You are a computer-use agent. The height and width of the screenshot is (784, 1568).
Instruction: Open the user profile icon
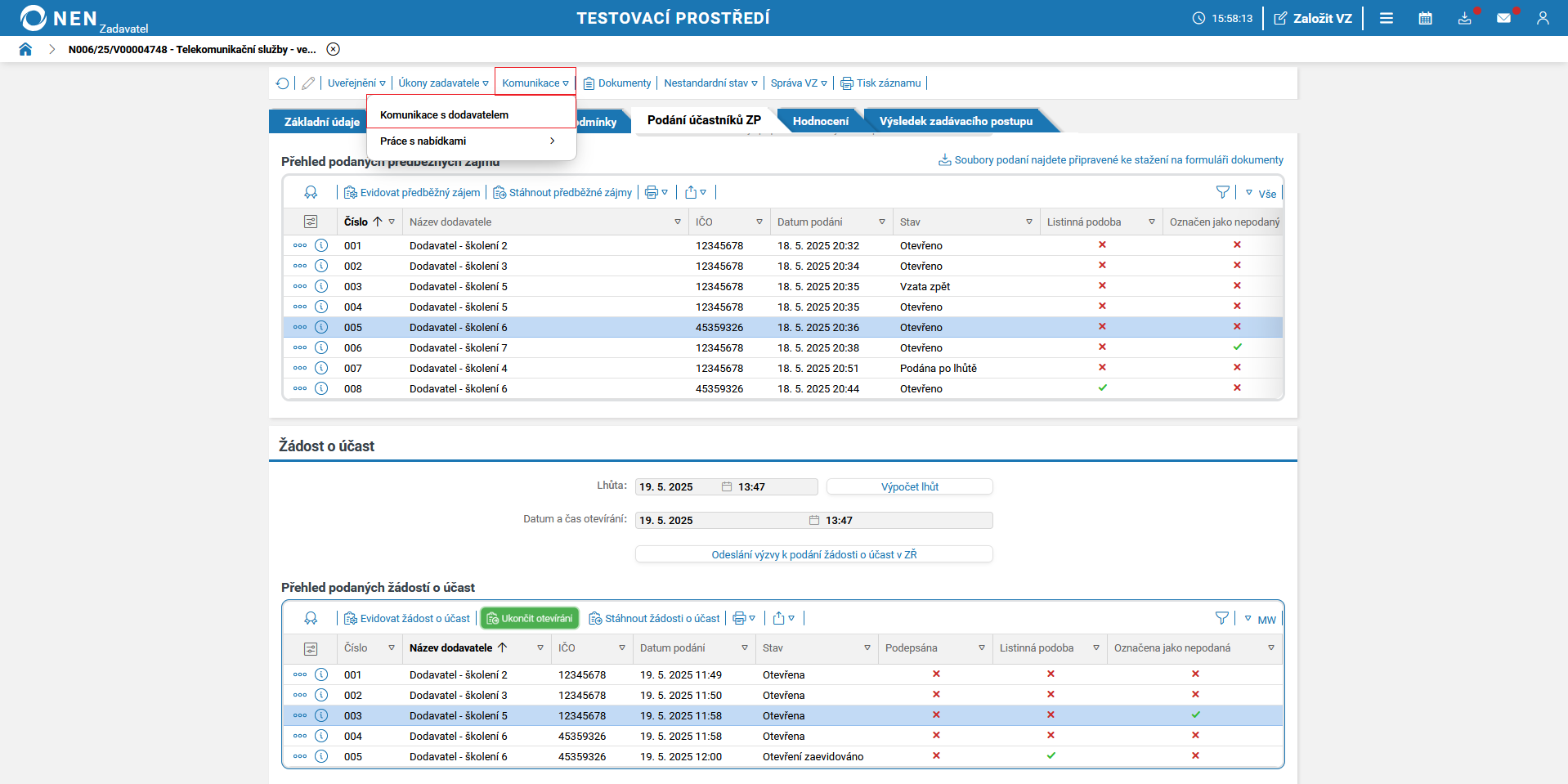point(1543,18)
